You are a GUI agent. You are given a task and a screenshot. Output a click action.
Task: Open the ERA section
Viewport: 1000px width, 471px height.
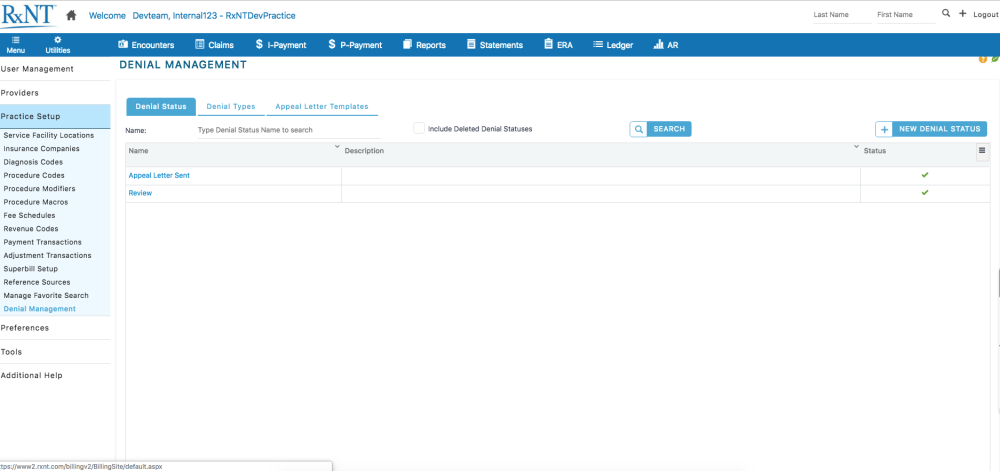558,45
